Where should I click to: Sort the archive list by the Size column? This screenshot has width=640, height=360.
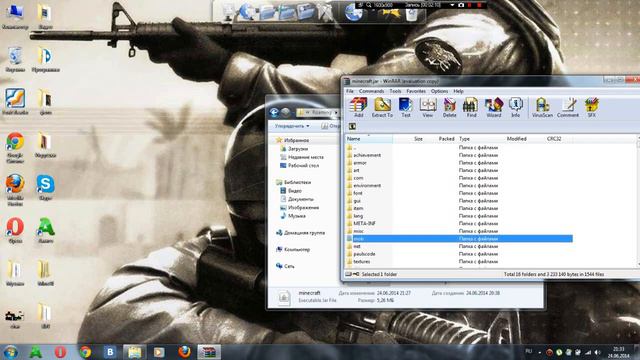[x=409, y=139]
